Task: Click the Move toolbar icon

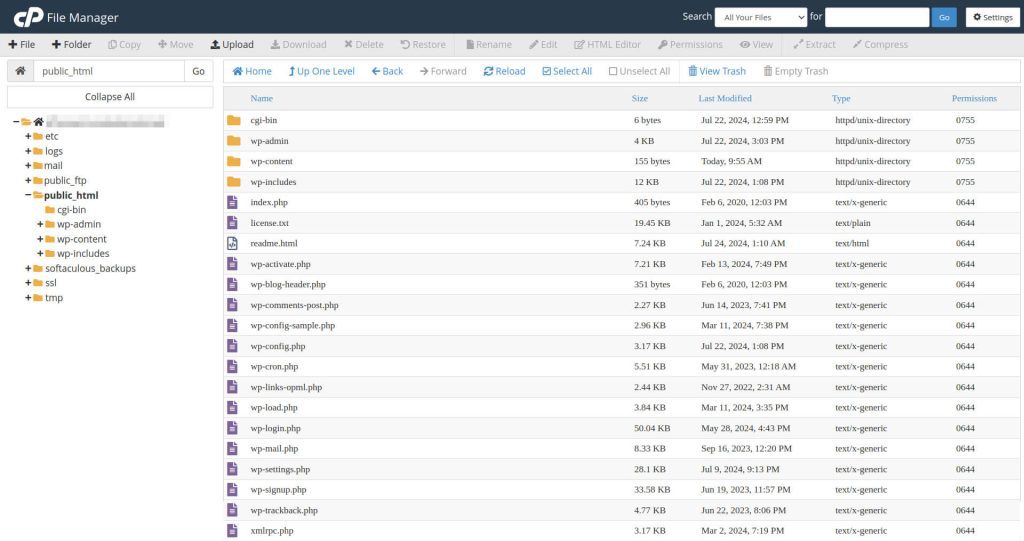Action: click(162, 44)
